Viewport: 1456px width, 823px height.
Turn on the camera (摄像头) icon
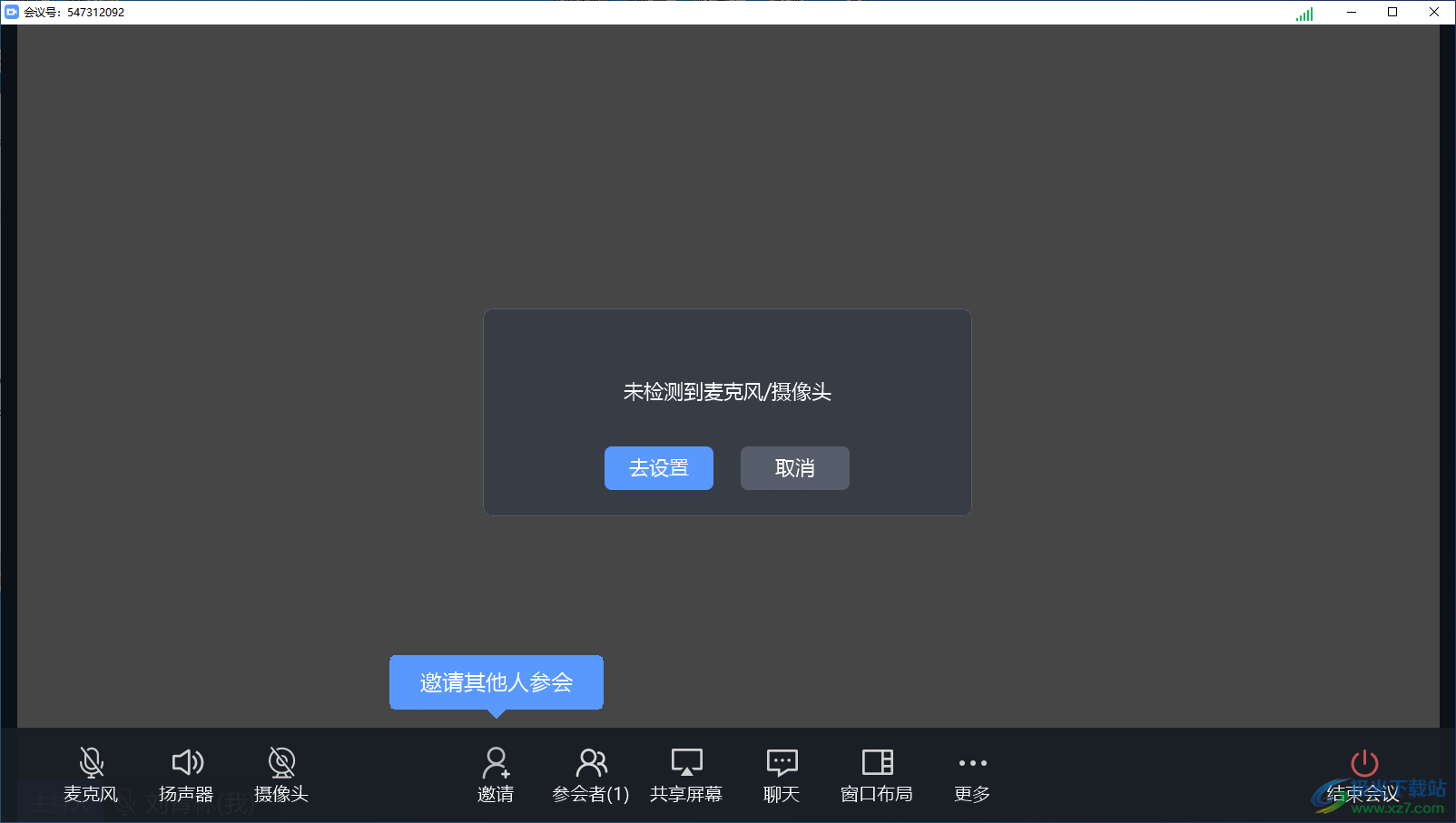[x=281, y=762]
